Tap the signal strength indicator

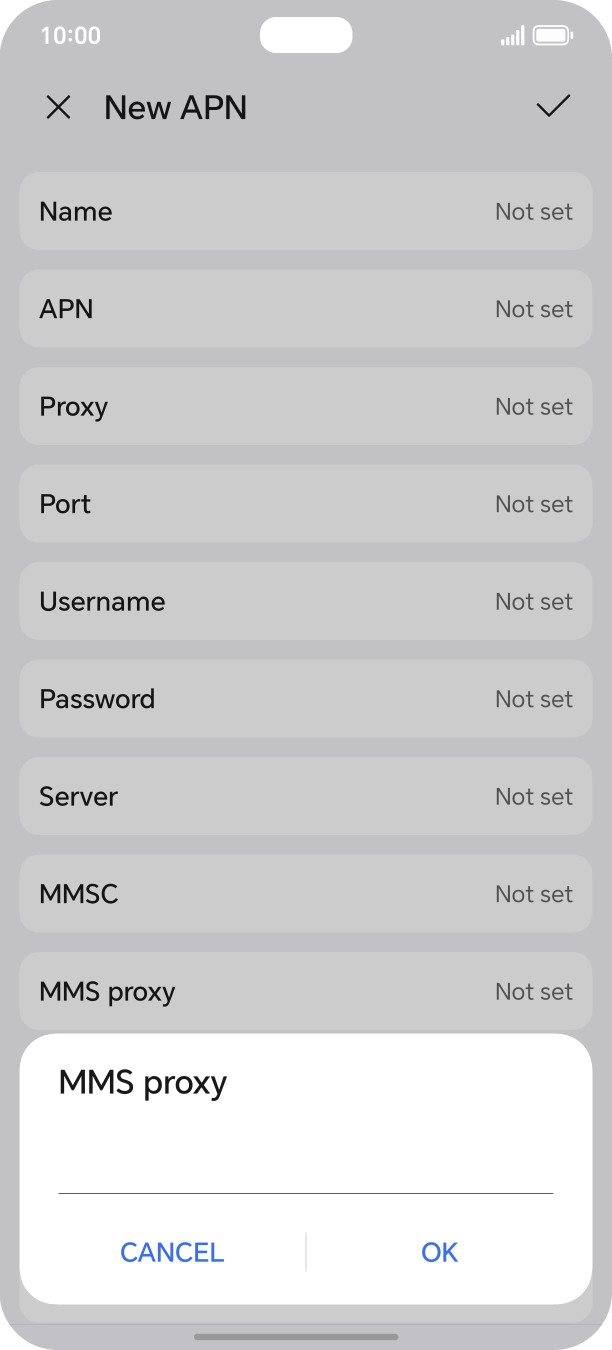[x=513, y=35]
